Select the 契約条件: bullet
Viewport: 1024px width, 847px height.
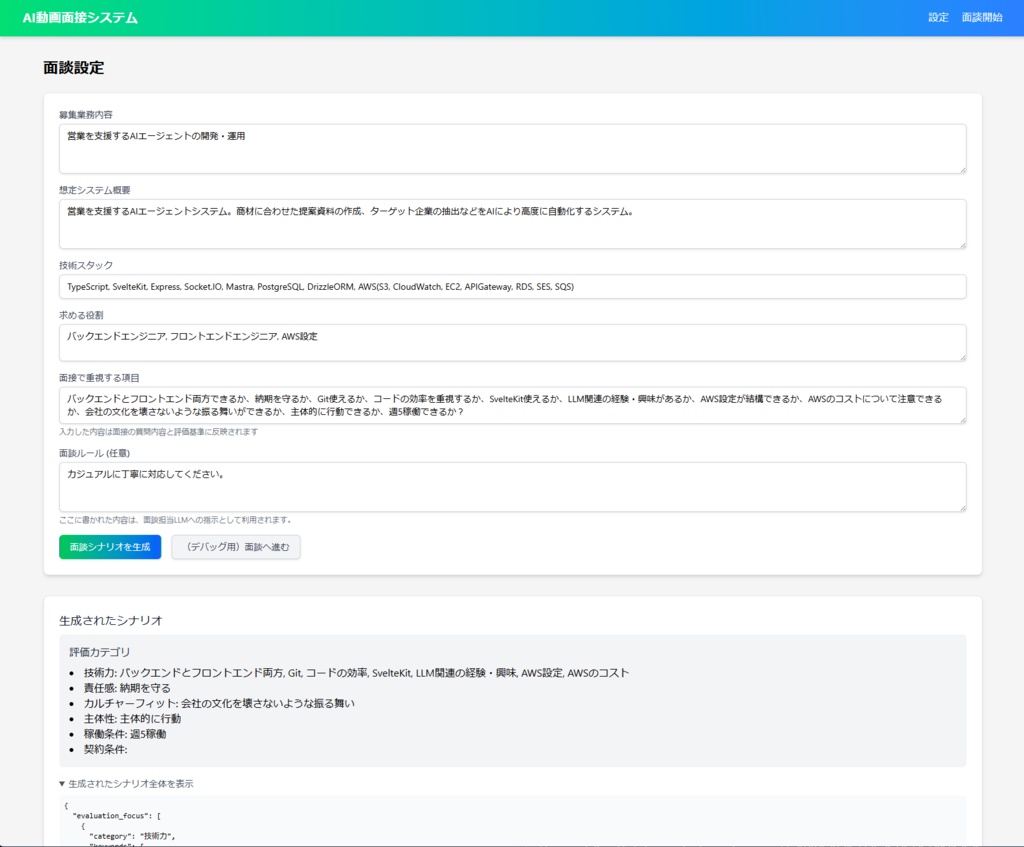105,750
